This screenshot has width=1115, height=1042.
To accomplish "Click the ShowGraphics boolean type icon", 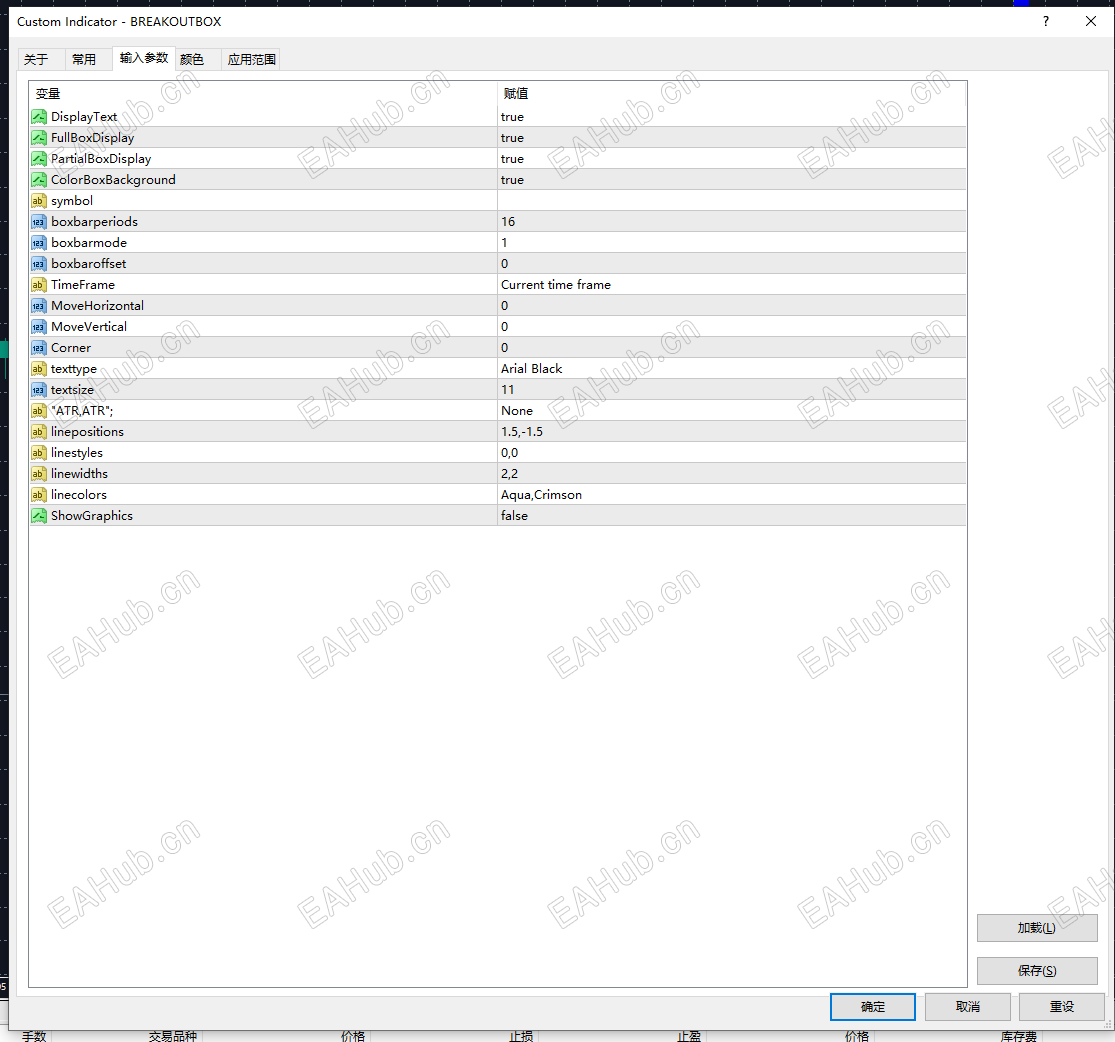I will (38, 515).
